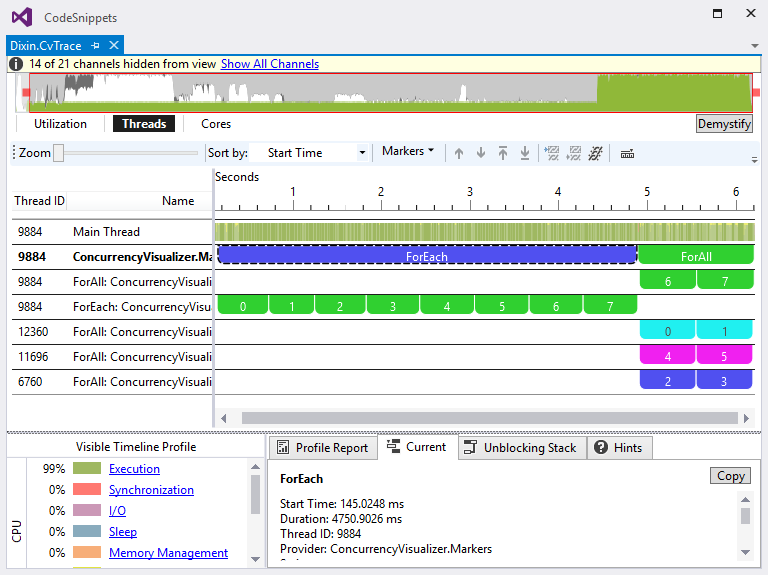Image resolution: width=768 pixels, height=575 pixels.
Task: Open I/O profile link
Action: pos(117,511)
